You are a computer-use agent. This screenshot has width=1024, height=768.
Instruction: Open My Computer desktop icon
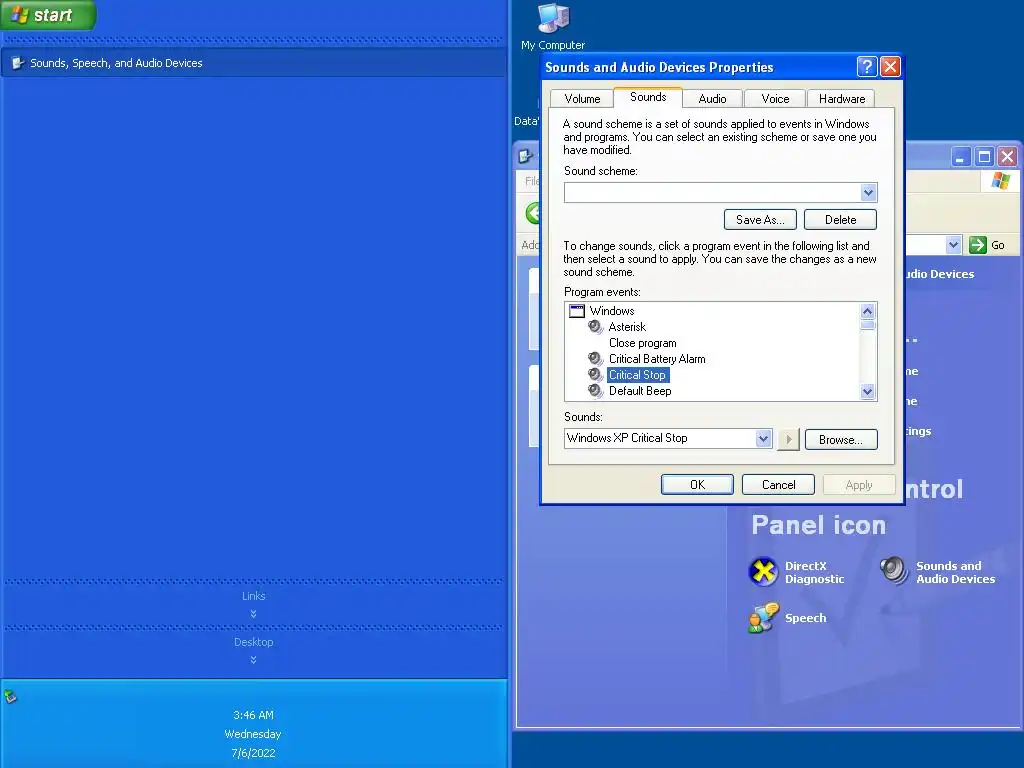[x=552, y=27]
